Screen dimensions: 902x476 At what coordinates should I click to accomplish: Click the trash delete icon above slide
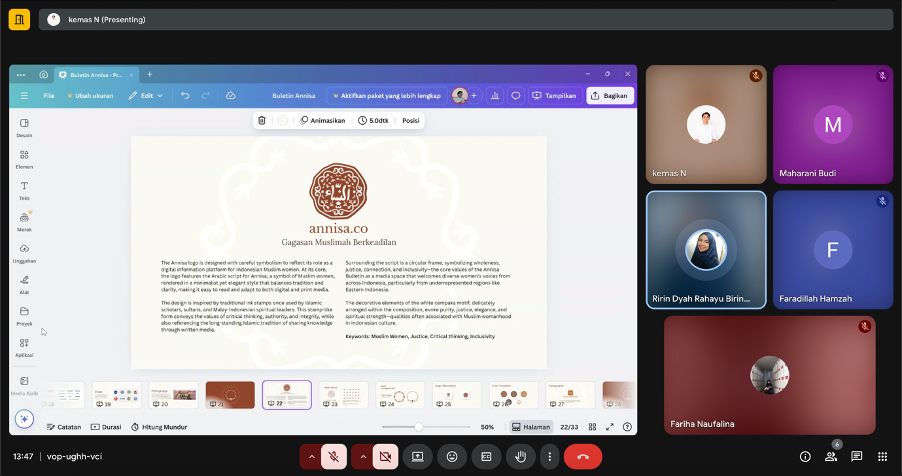(x=262, y=120)
